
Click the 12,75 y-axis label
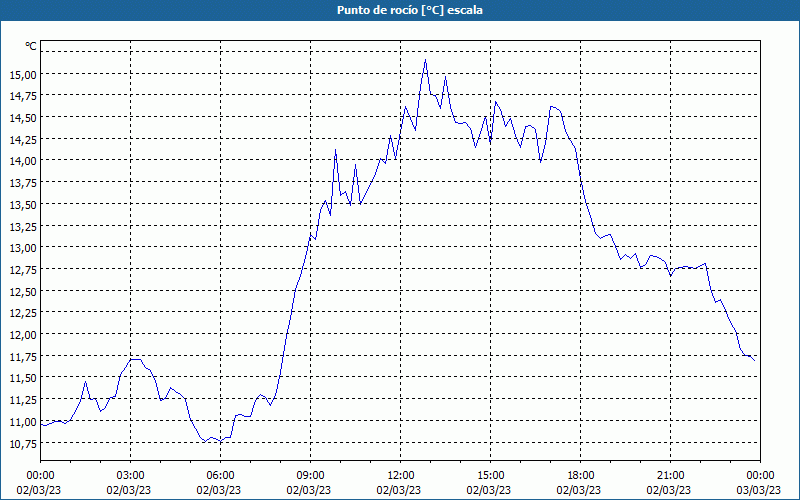pyautogui.click(x=23, y=270)
